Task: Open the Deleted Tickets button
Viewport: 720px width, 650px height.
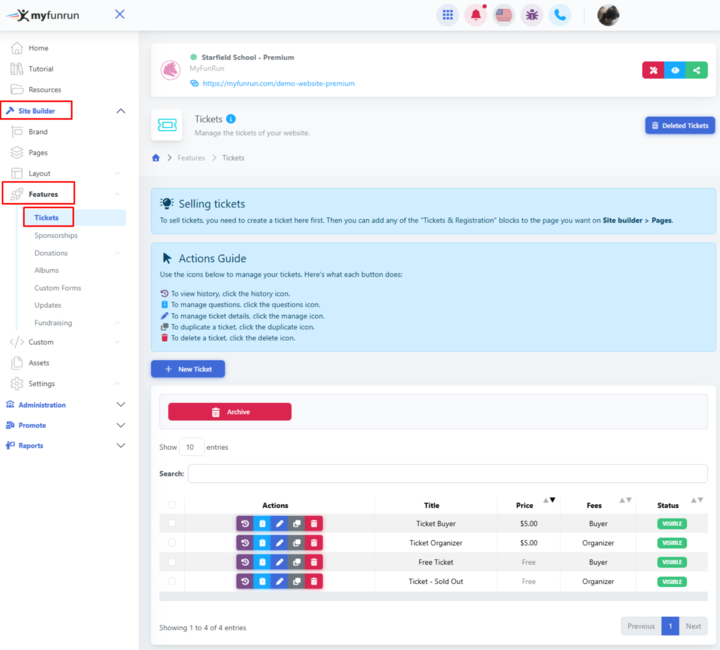Action: pyautogui.click(x=679, y=125)
